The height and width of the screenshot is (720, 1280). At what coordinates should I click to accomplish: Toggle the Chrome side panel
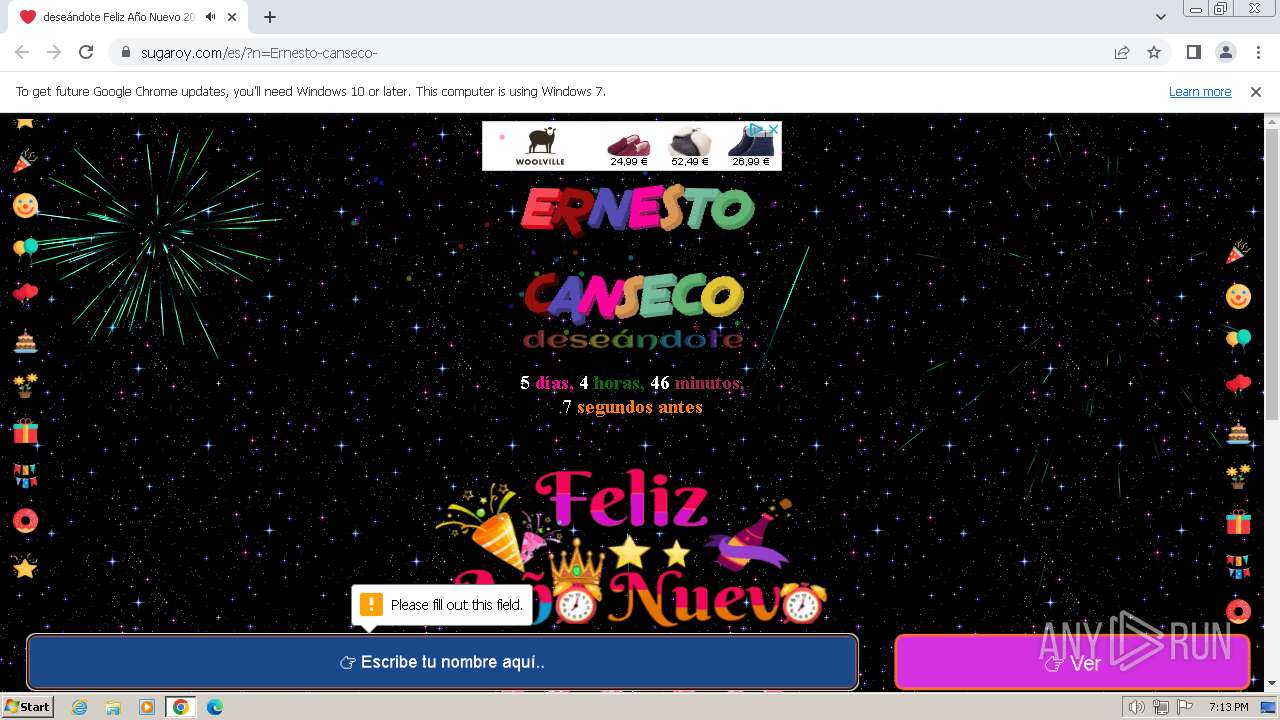point(1193,52)
